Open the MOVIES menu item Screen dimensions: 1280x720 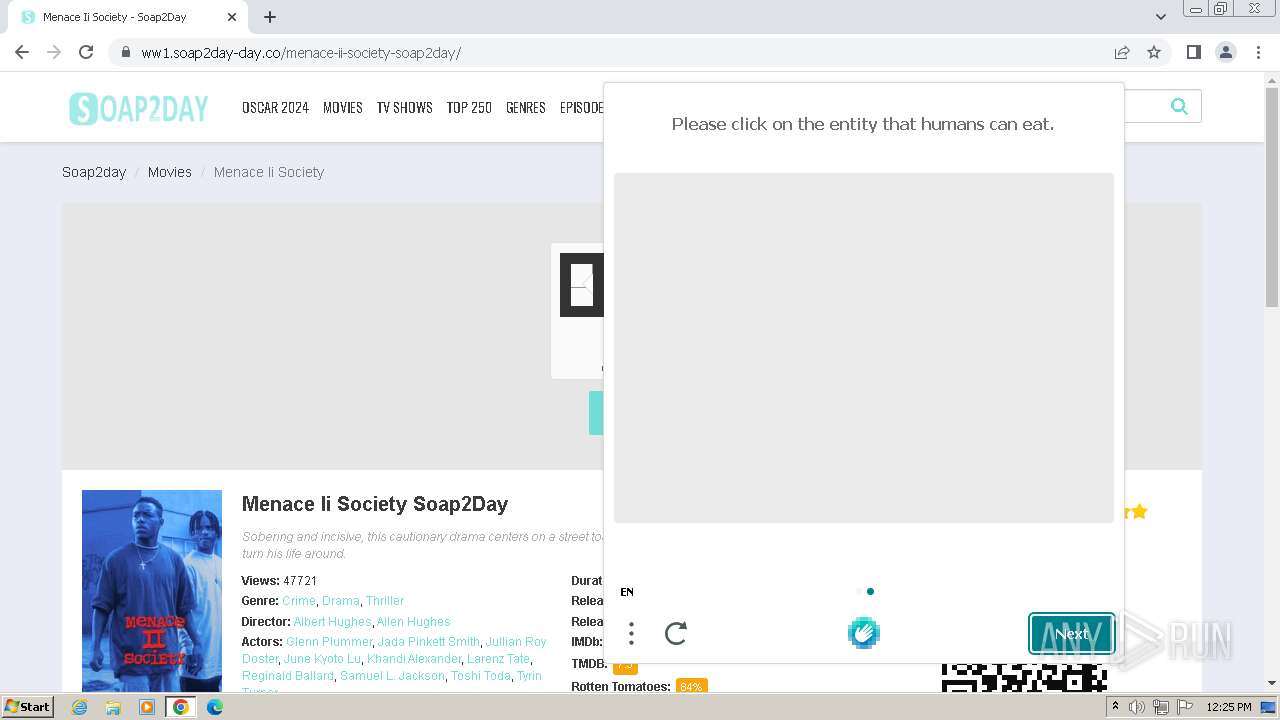[x=343, y=108]
